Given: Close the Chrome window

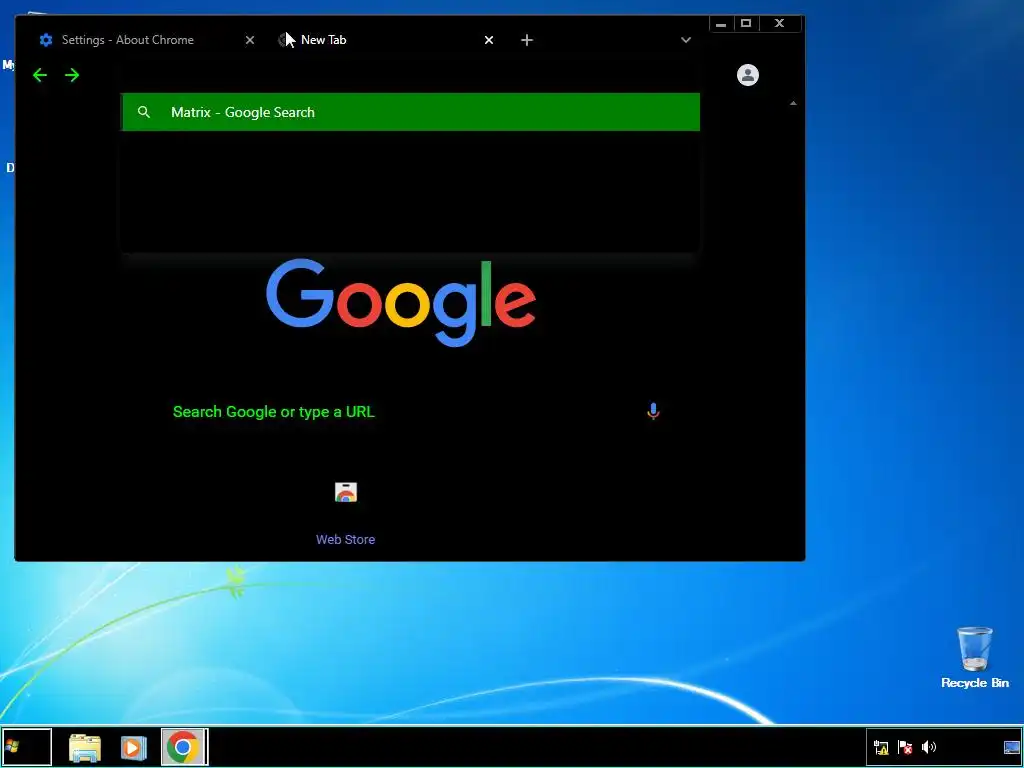Looking at the screenshot, I should click(x=780, y=24).
